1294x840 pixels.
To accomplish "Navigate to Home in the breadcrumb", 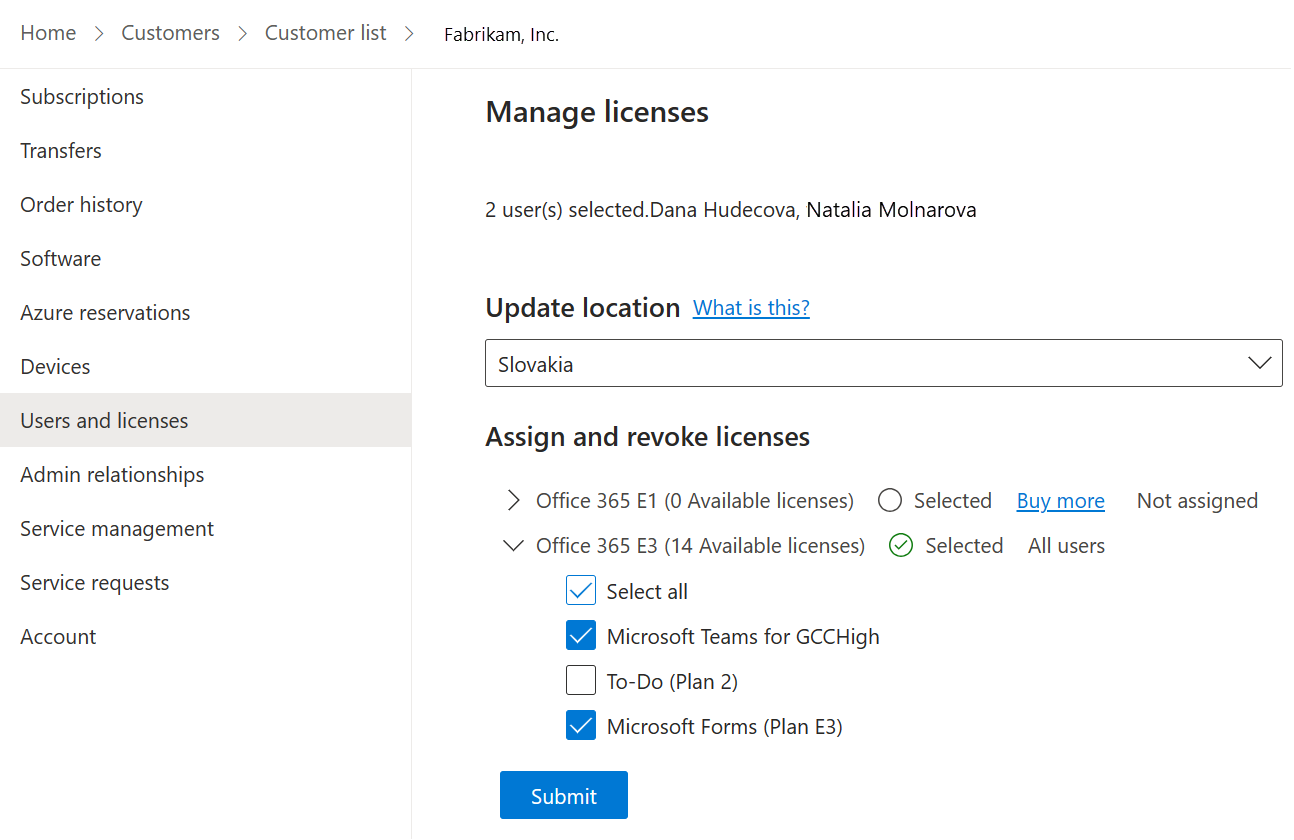I will (x=48, y=32).
